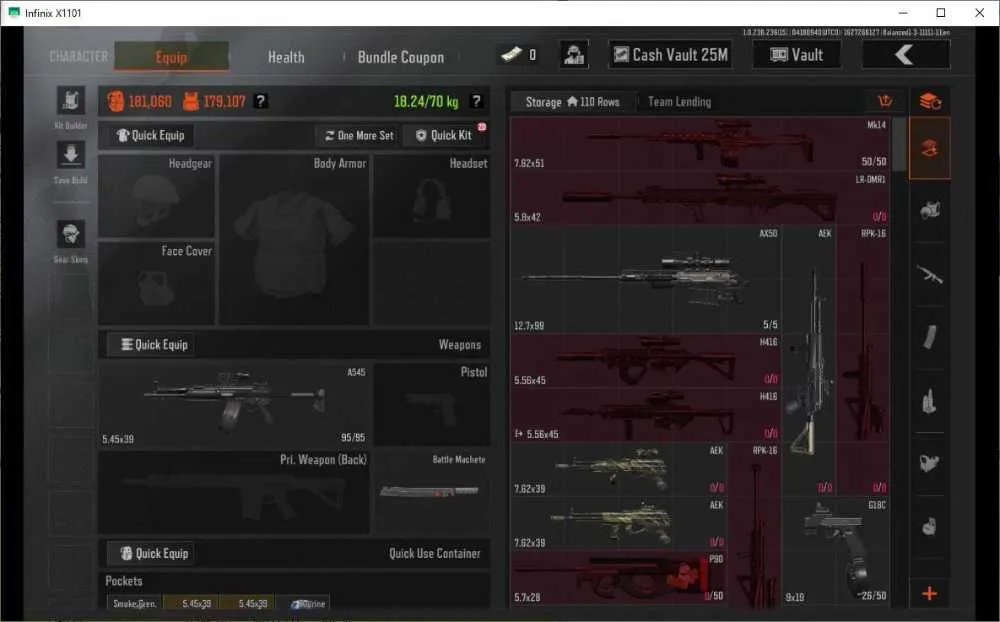Image resolution: width=1000 pixels, height=622 pixels.
Task: Click the help icon beside 18.24/70 kg
Action: coord(476,101)
